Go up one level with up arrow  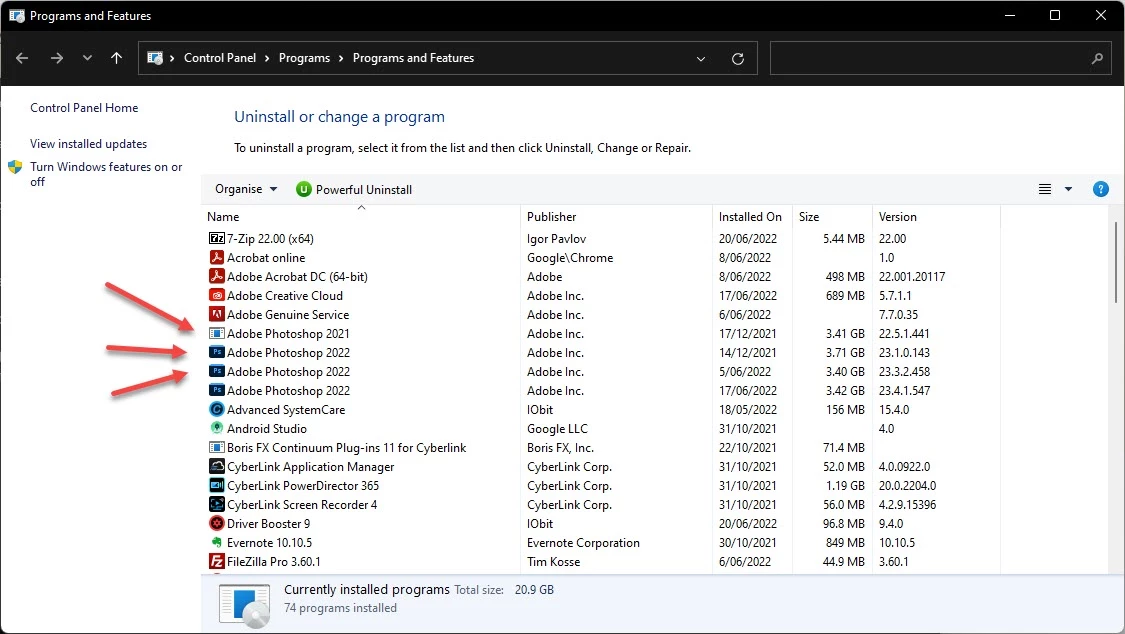(x=116, y=58)
